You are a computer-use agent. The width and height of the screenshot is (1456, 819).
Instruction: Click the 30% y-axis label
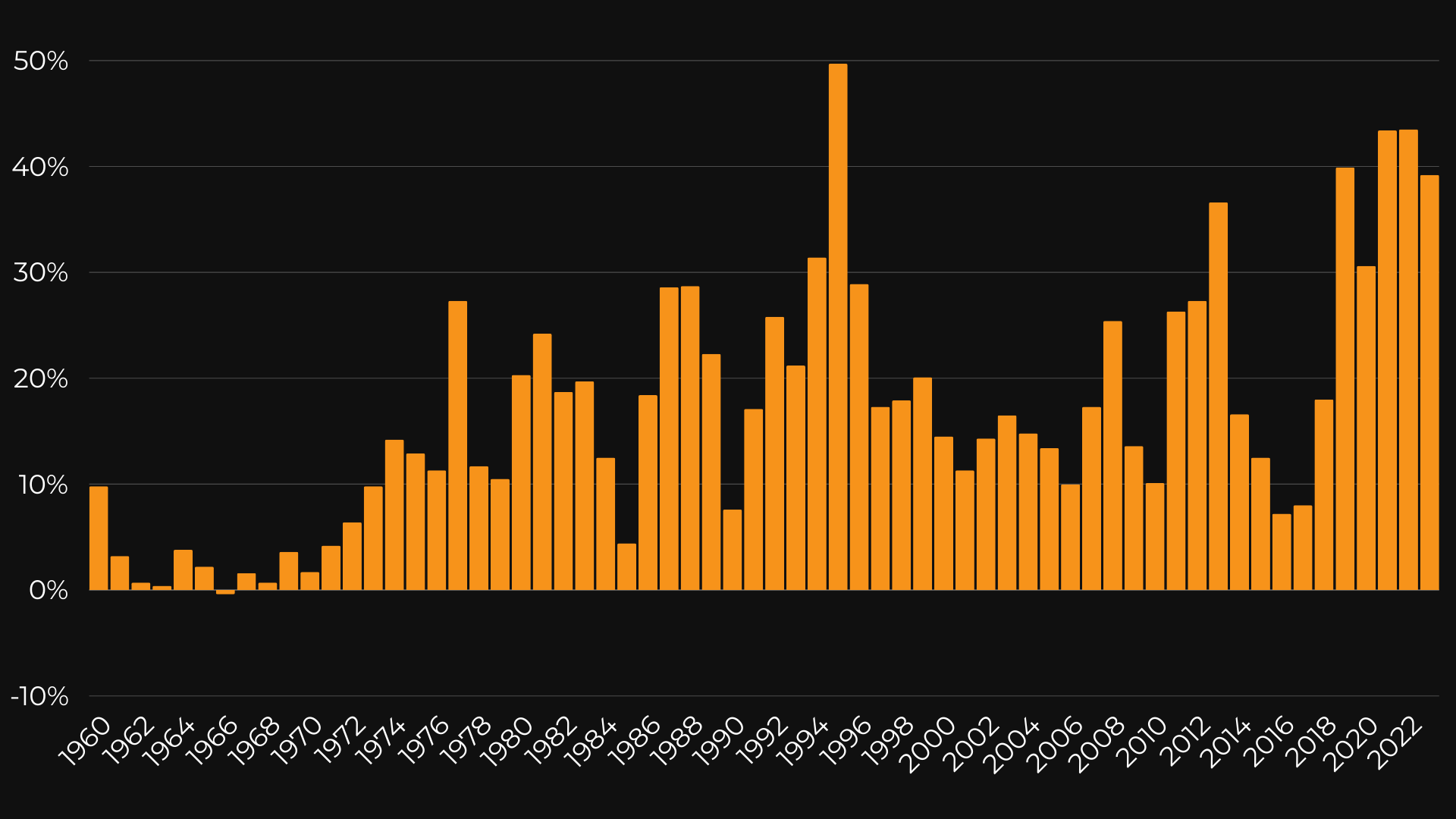(41, 273)
